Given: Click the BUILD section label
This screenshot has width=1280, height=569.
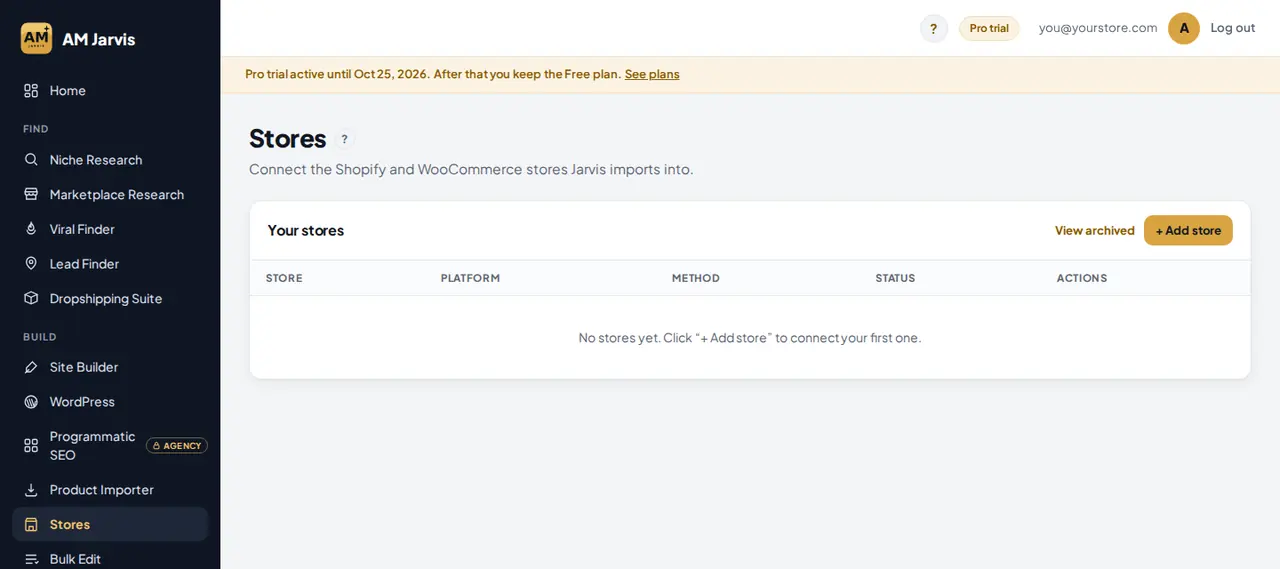Looking at the screenshot, I should (x=40, y=337).
